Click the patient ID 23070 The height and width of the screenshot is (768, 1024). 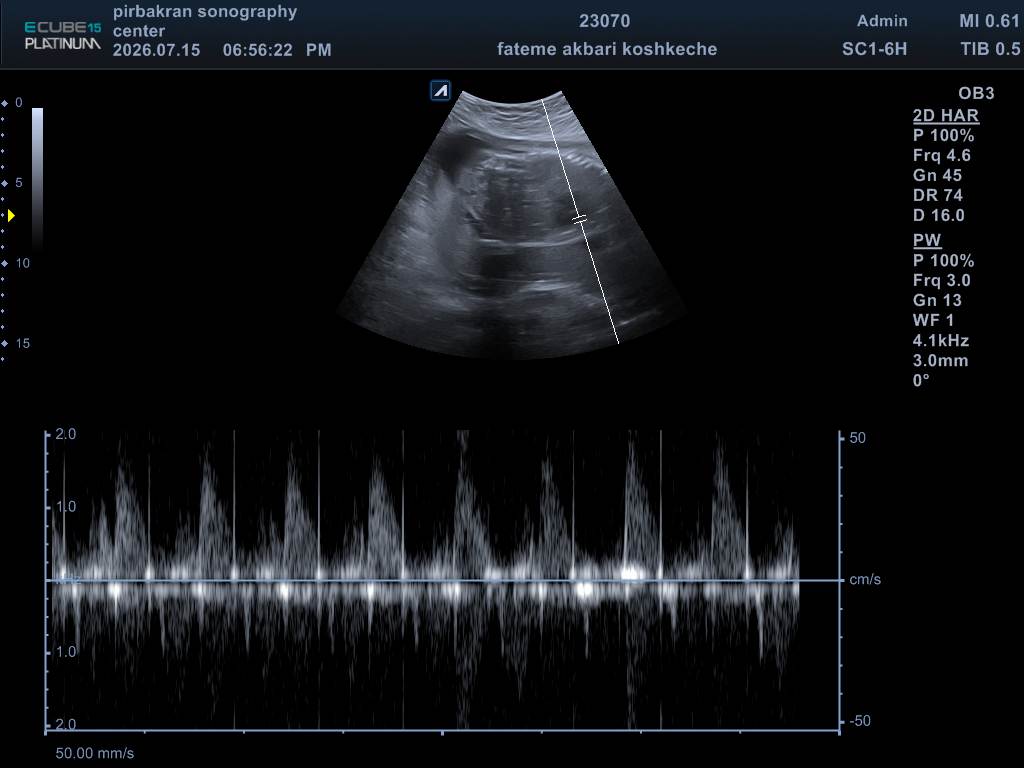click(x=605, y=21)
